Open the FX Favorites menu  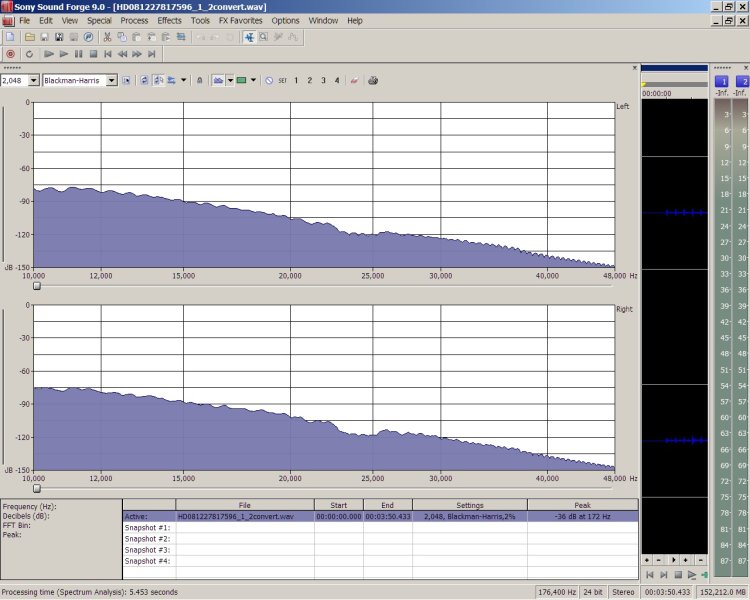(x=239, y=20)
